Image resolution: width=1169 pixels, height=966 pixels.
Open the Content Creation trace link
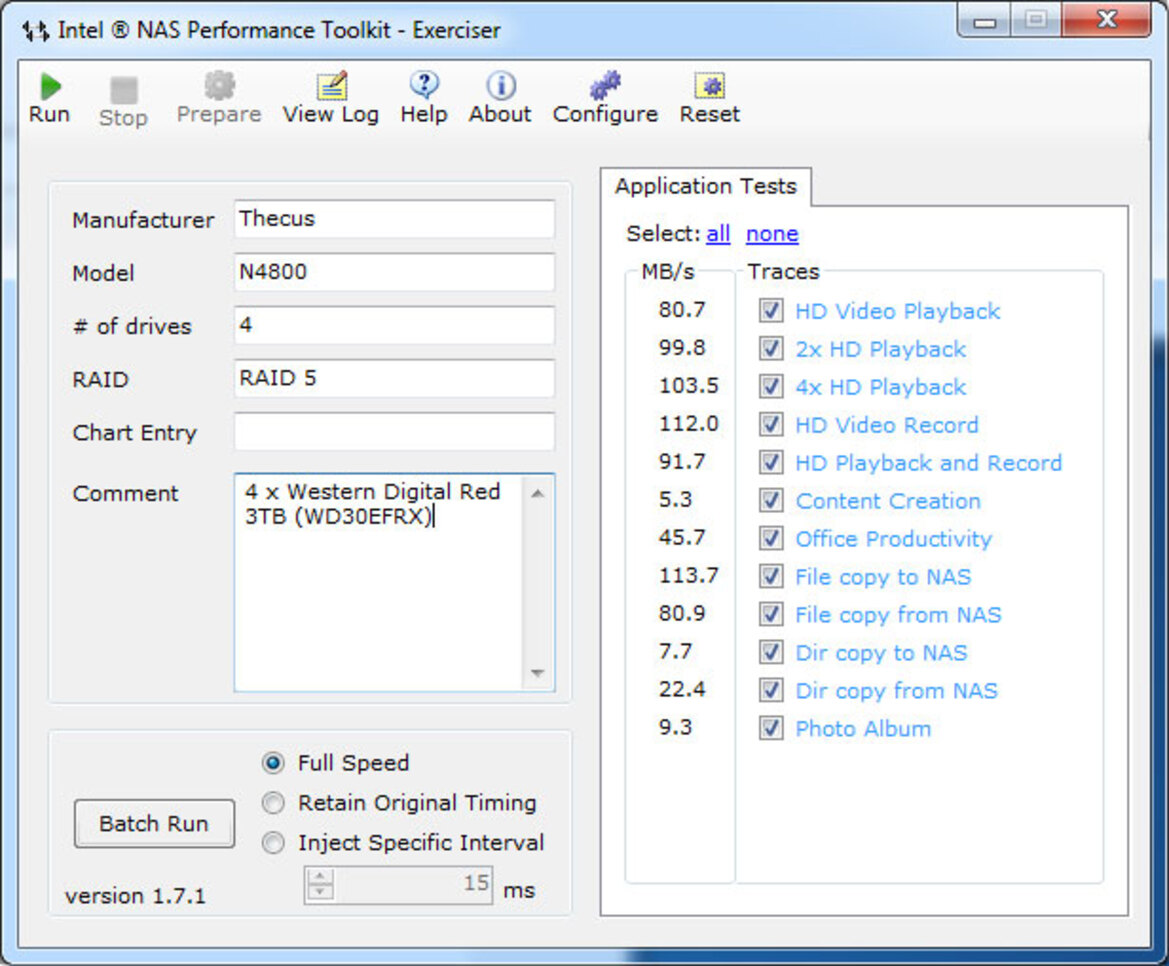[888, 501]
